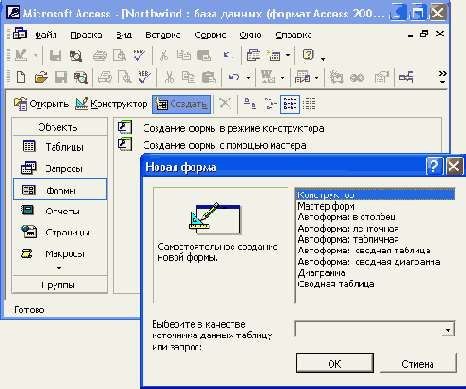Open the New Object dropdown arrow
The image size is (466, 389).
pyautogui.click(x=288, y=55)
